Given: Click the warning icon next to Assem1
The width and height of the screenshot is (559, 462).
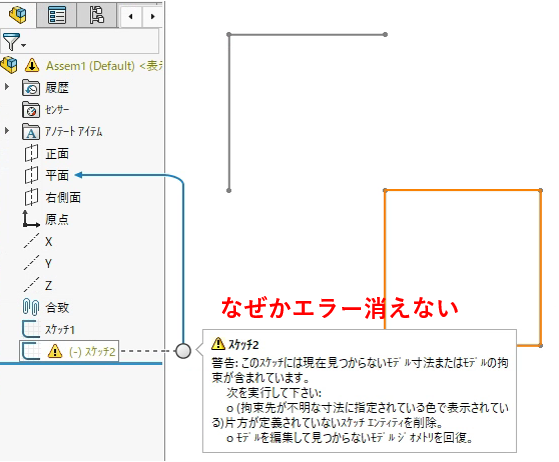Looking at the screenshot, I should pos(32,65).
